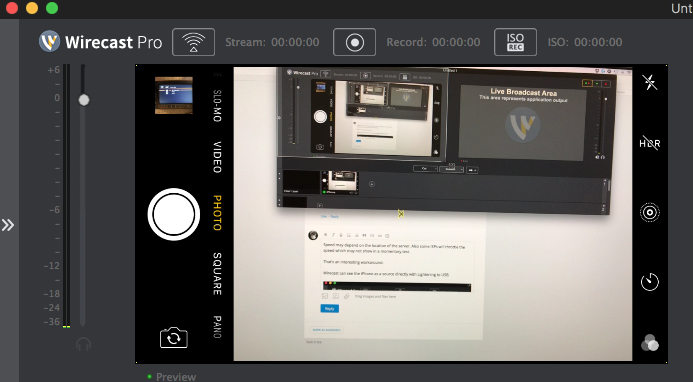This screenshot has height=382, width=693.
Task: Toggle the camera flash icon
Action: (650, 82)
